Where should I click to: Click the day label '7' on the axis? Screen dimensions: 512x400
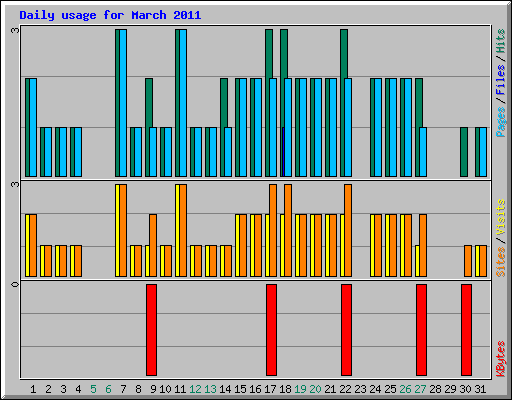point(123,389)
